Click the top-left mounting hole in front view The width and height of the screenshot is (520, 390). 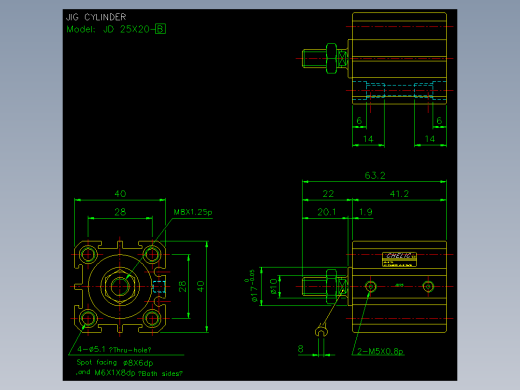pyautogui.click(x=88, y=254)
